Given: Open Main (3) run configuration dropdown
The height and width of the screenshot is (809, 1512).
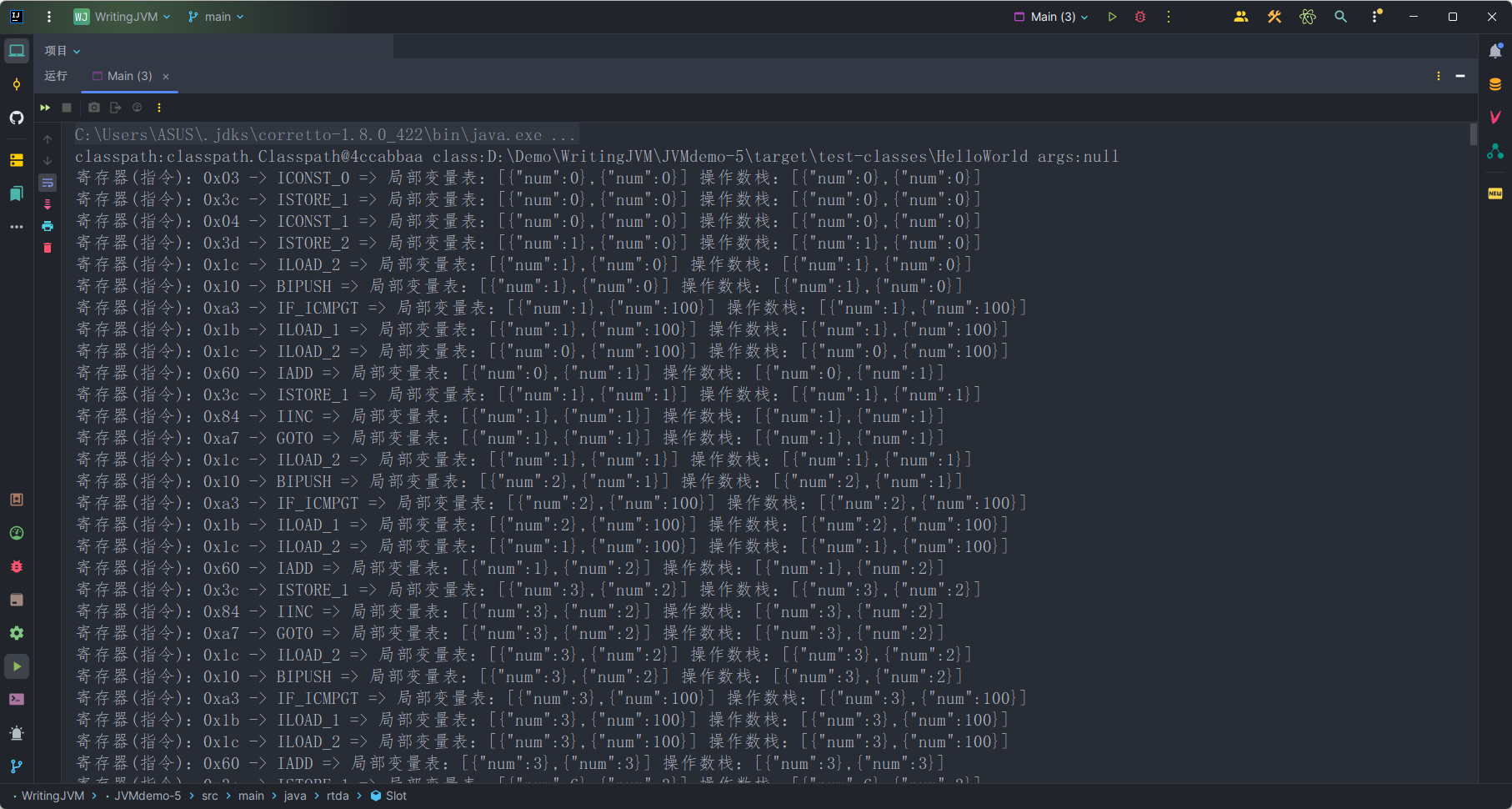Looking at the screenshot, I should (x=1051, y=17).
